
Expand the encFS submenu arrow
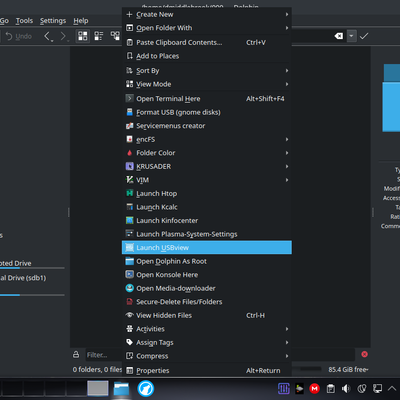click(287, 139)
